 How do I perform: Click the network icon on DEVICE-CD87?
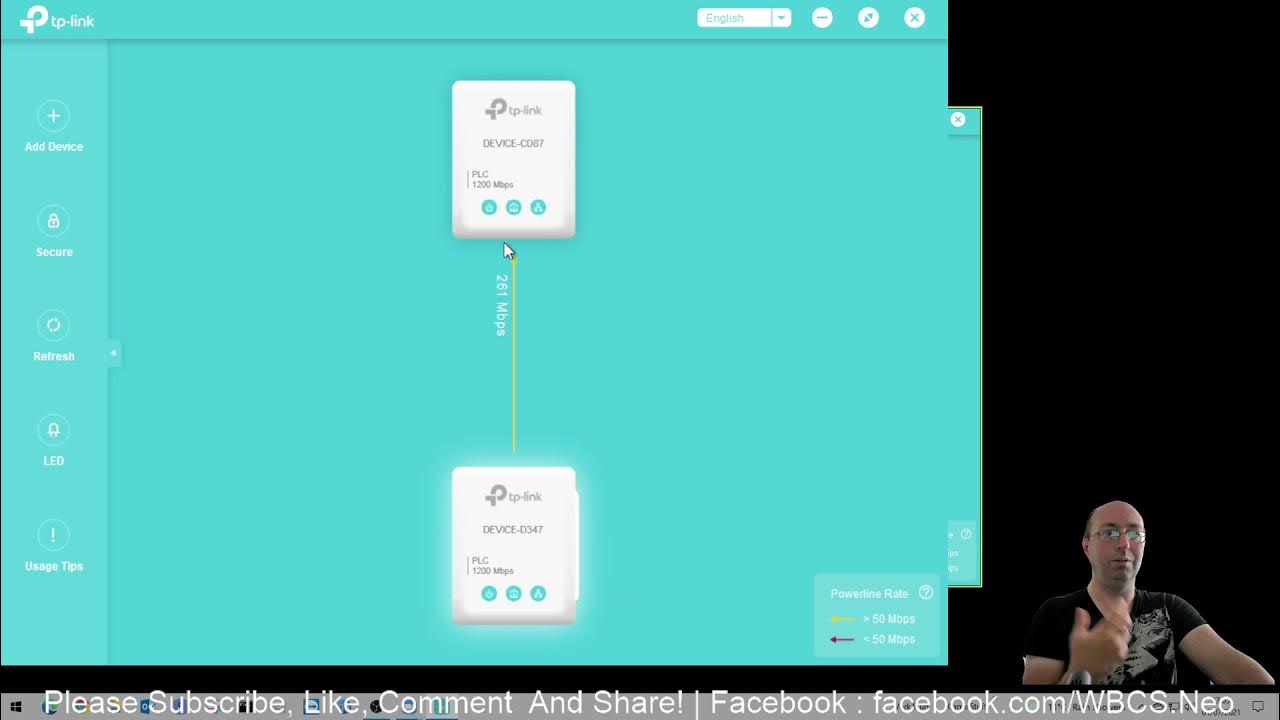tap(538, 207)
